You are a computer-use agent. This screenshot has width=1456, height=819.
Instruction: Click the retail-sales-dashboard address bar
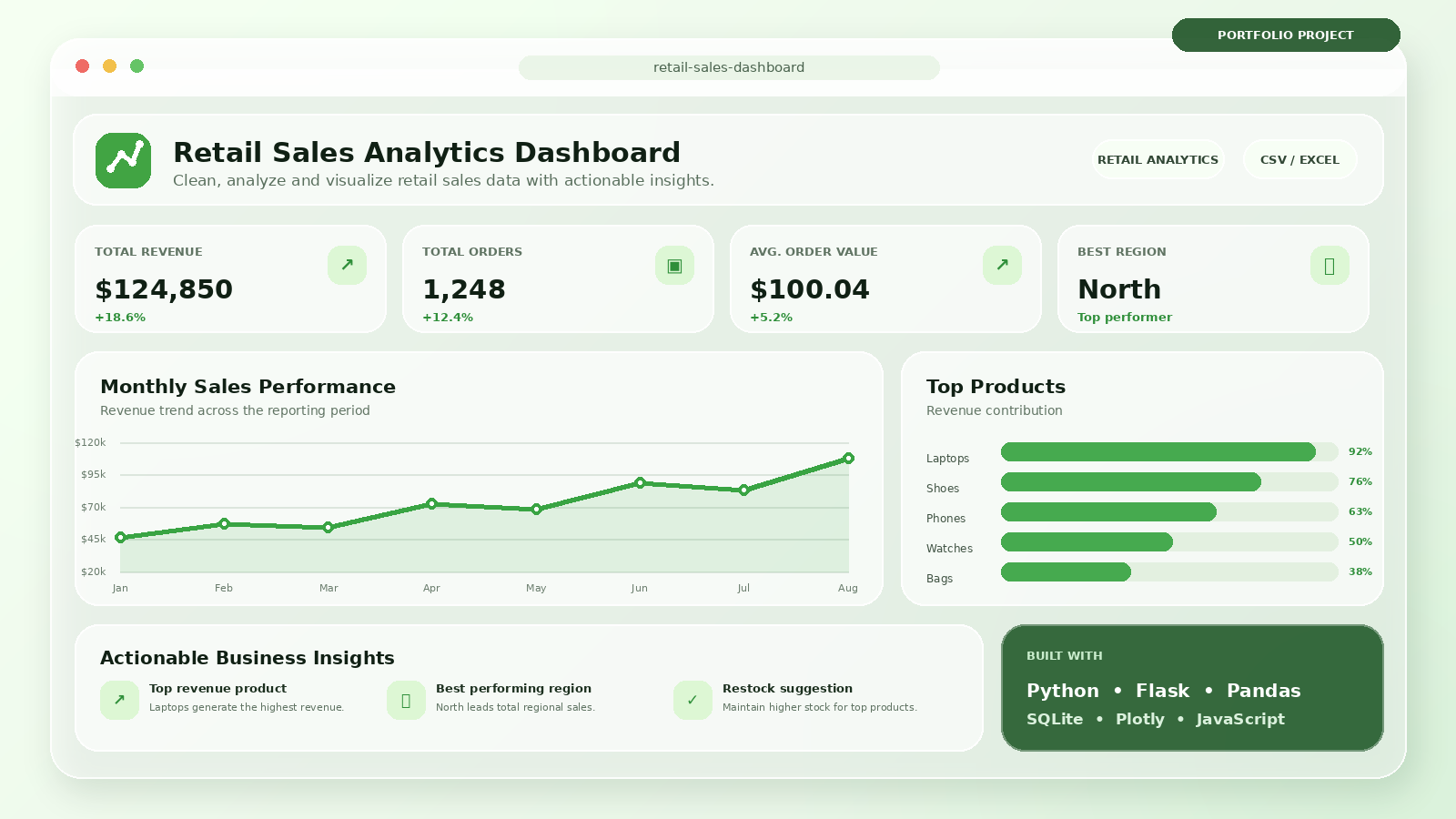coord(729,67)
